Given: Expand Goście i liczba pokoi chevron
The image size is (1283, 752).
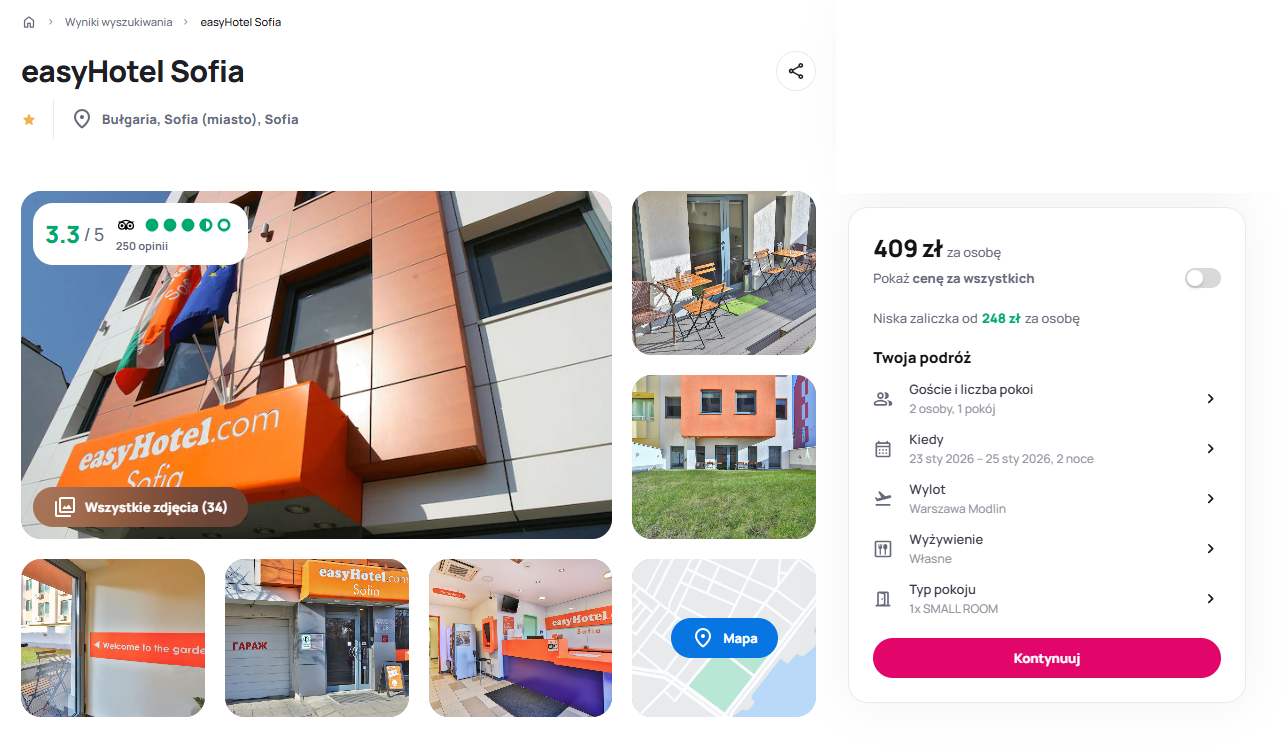Looking at the screenshot, I should [x=1210, y=399].
